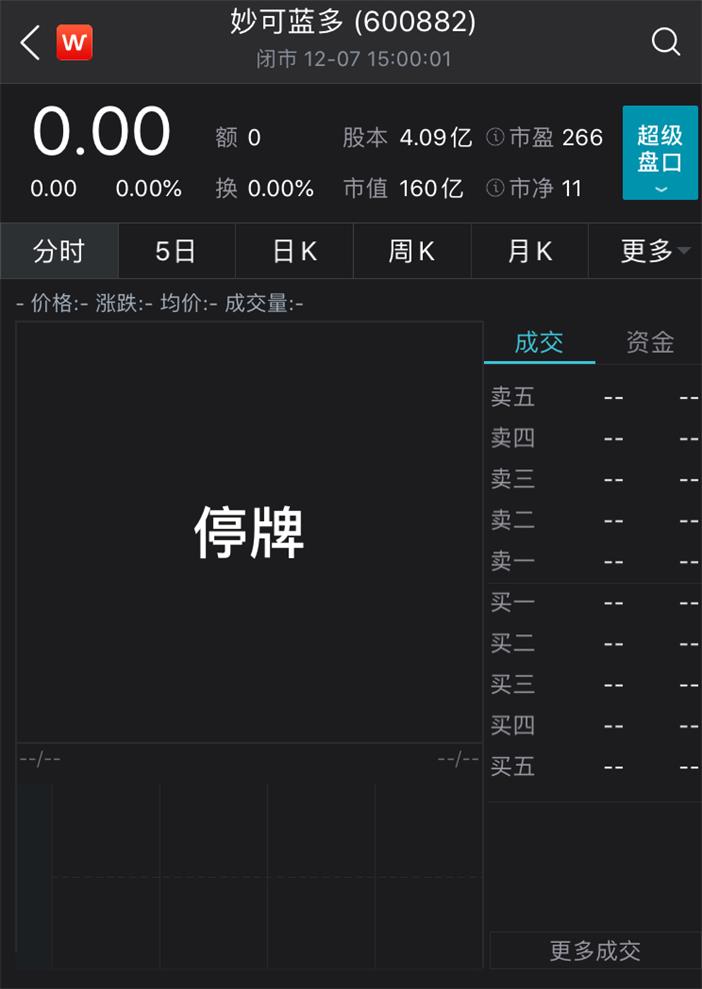
Task: Click closing time 闭市 12-07 15:00:01
Action: click(x=354, y=59)
